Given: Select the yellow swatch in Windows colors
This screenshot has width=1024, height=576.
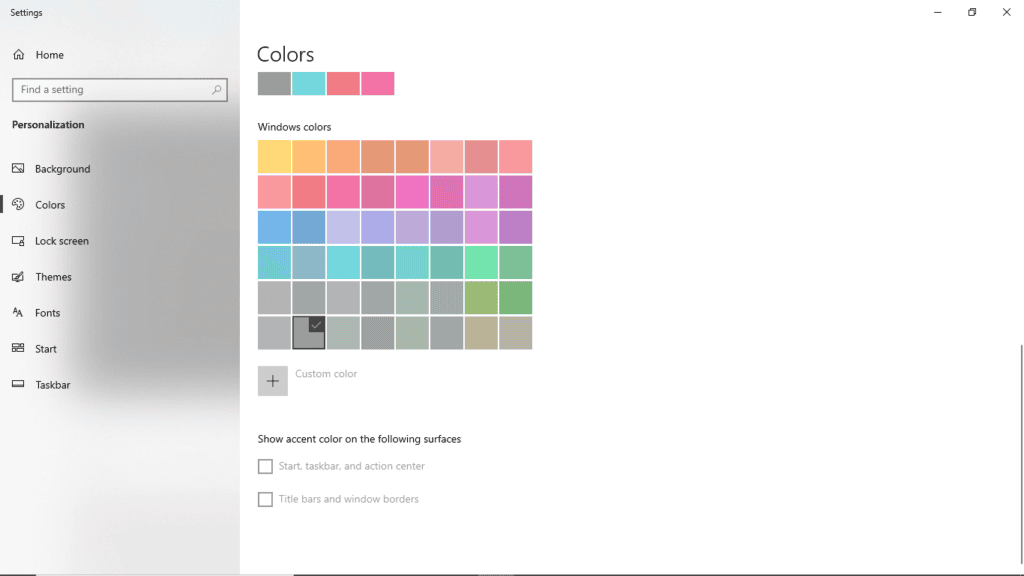Looking at the screenshot, I should (x=274, y=157).
